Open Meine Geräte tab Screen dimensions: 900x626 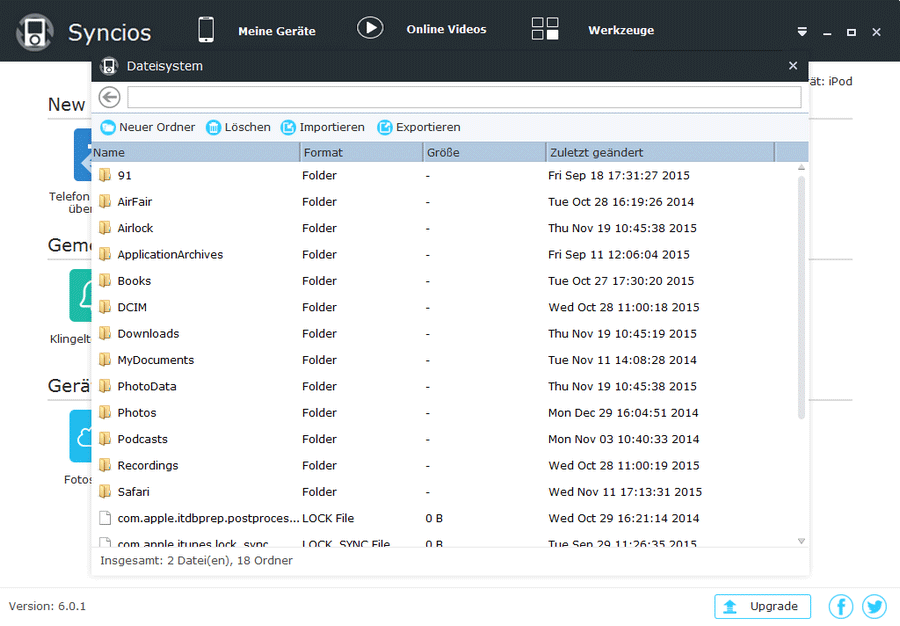[x=277, y=31]
